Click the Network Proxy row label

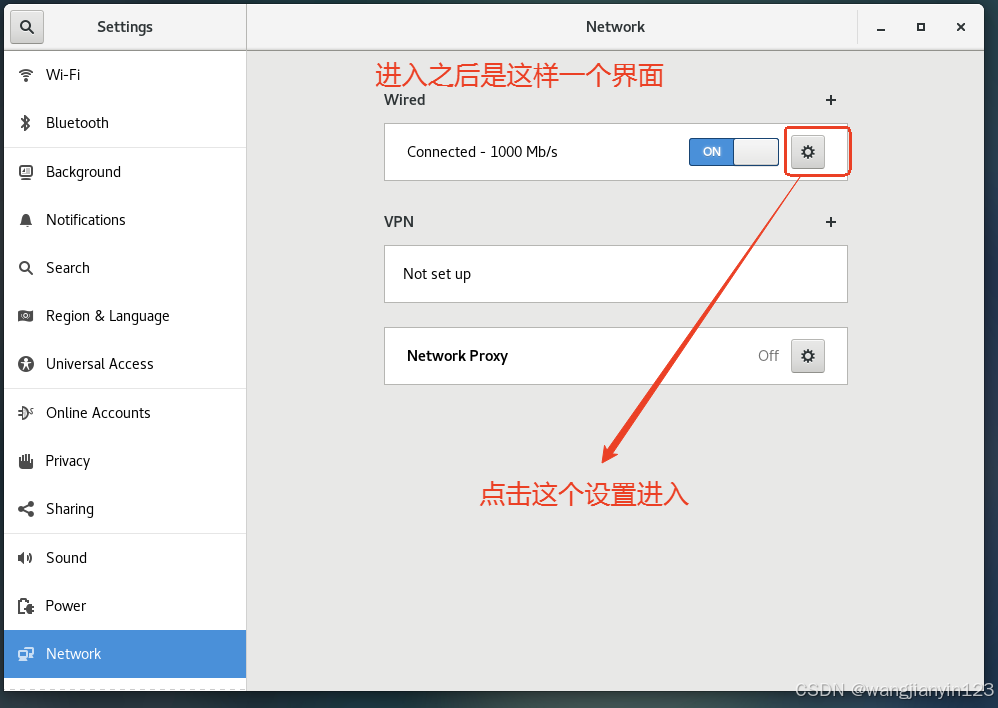pos(457,356)
